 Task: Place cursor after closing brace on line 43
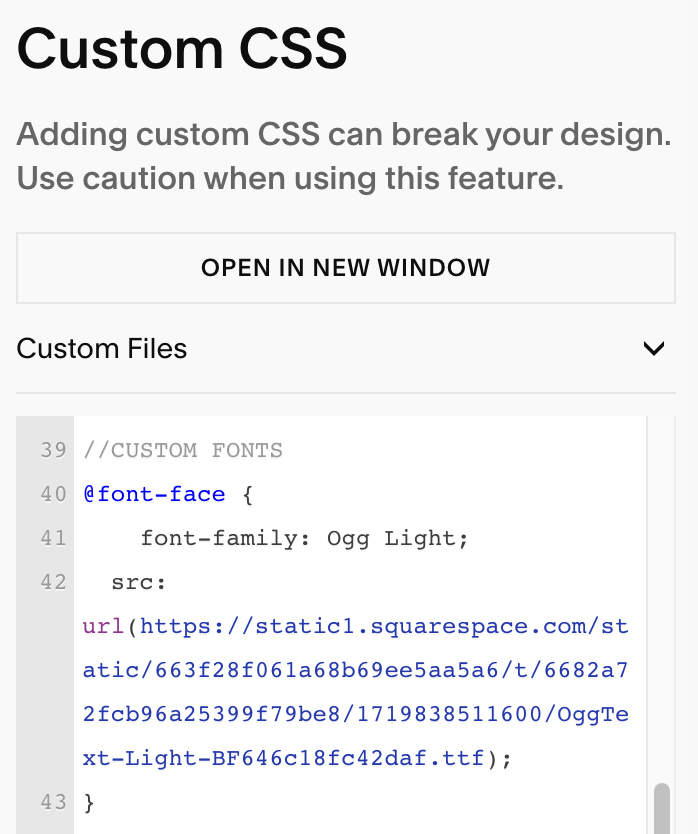click(x=96, y=802)
